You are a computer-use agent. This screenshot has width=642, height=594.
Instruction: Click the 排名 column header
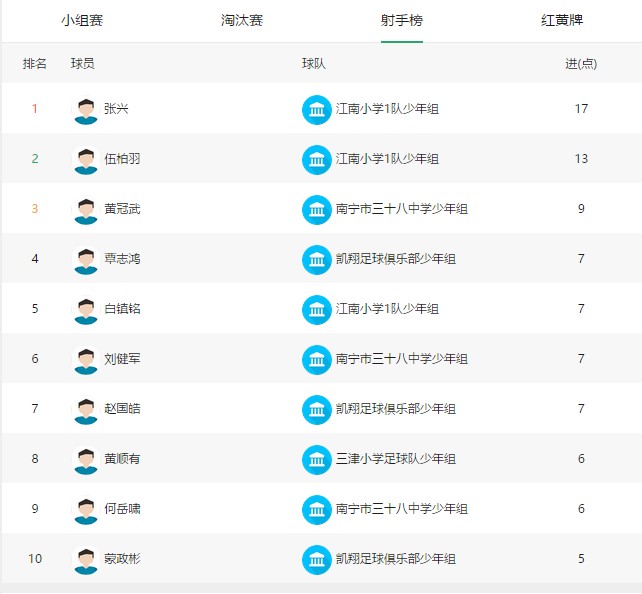coord(35,64)
